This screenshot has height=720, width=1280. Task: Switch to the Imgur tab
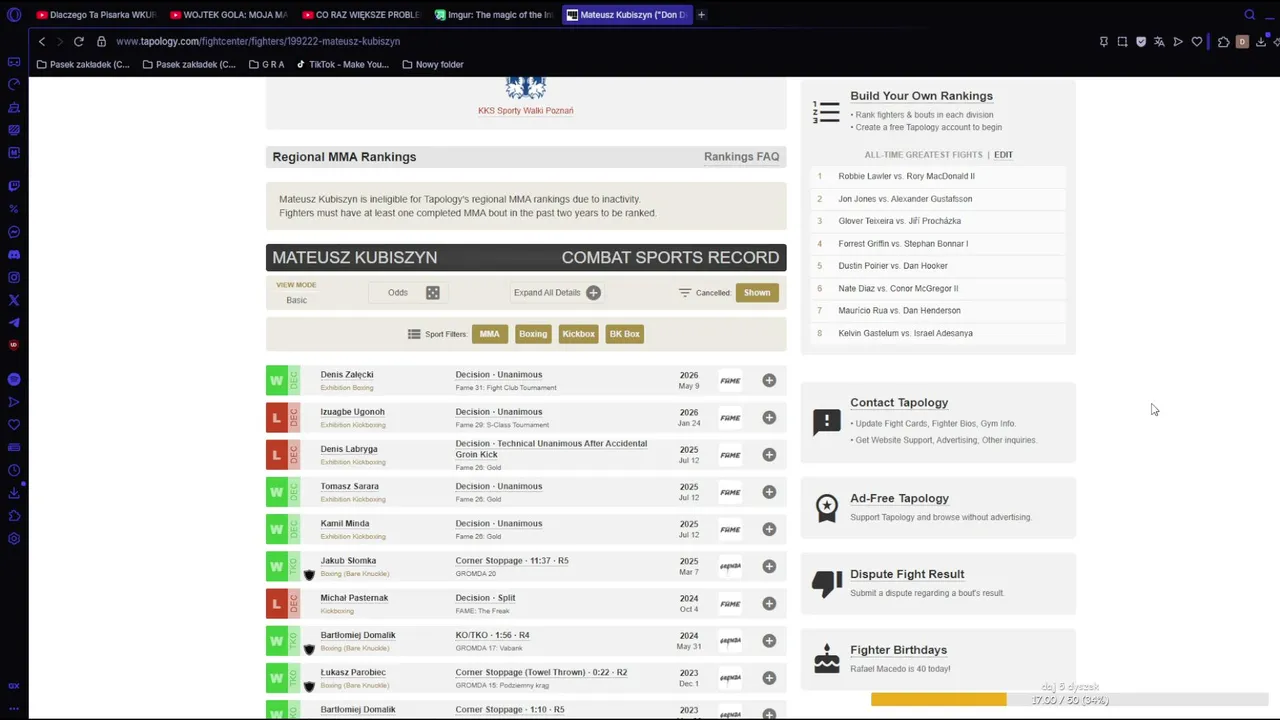494,15
